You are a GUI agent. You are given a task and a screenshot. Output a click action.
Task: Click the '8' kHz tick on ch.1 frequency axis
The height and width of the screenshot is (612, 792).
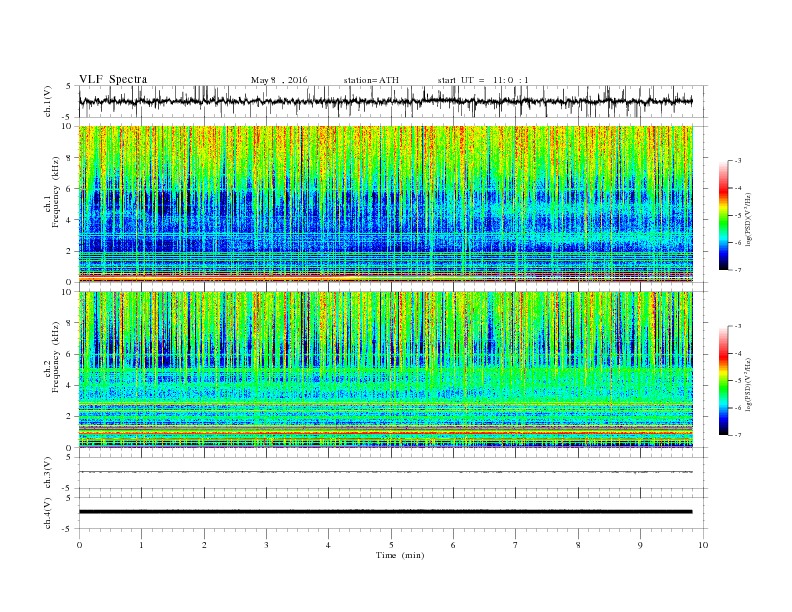[69, 158]
